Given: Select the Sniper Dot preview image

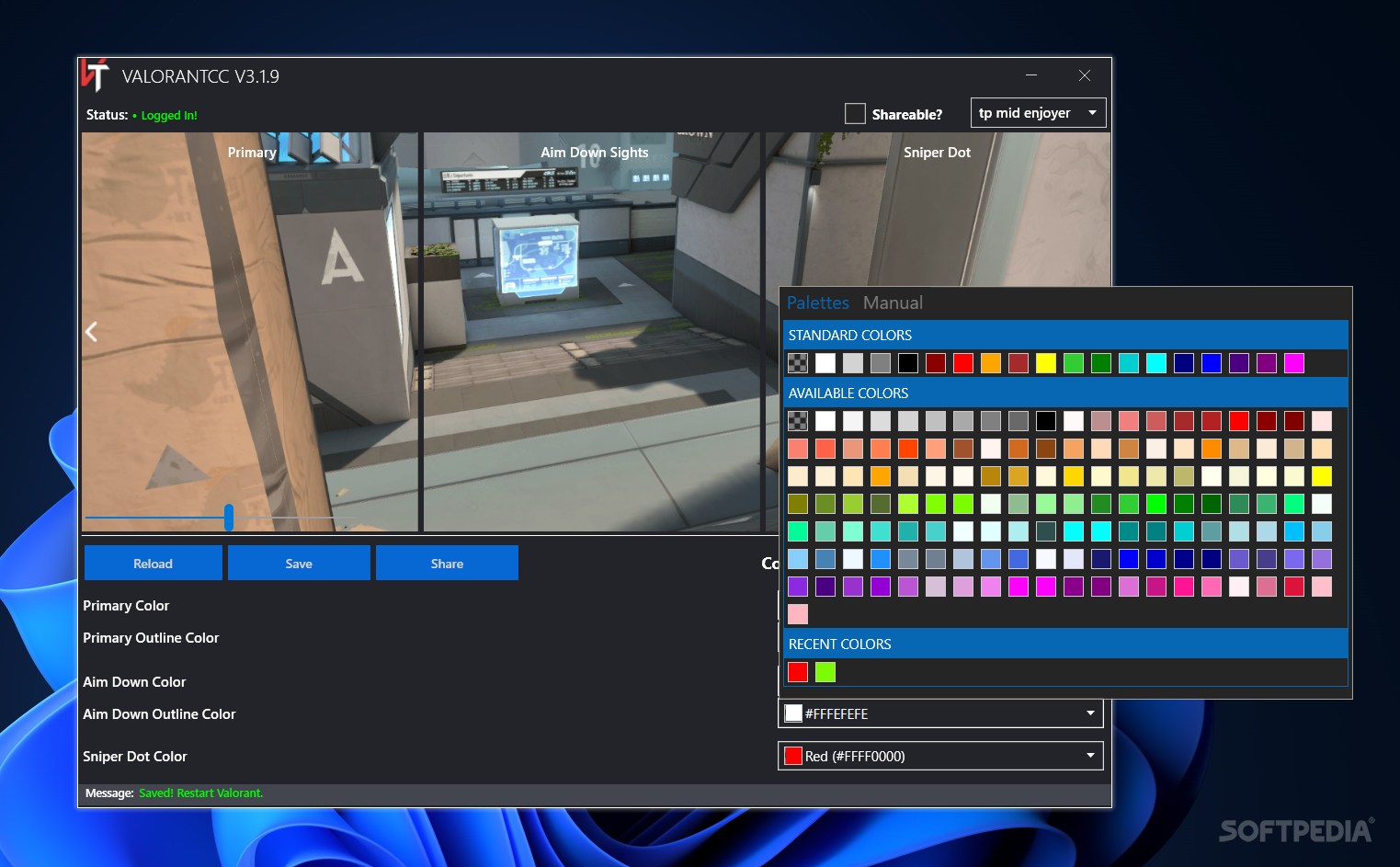Looking at the screenshot, I should [938, 211].
